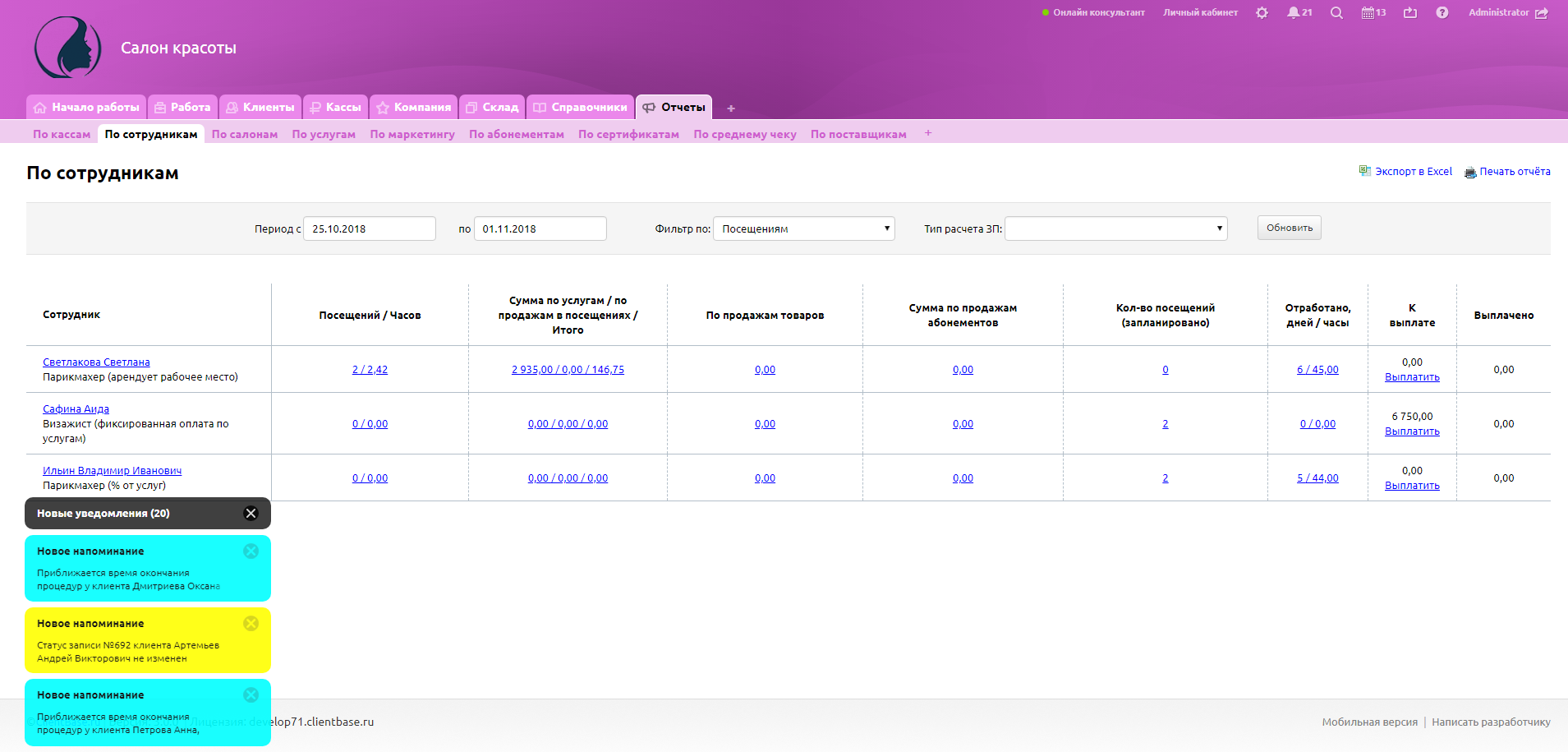1568x752 pixels.
Task: Open the Тип расчета ЗП dropdown
Action: (x=1115, y=228)
